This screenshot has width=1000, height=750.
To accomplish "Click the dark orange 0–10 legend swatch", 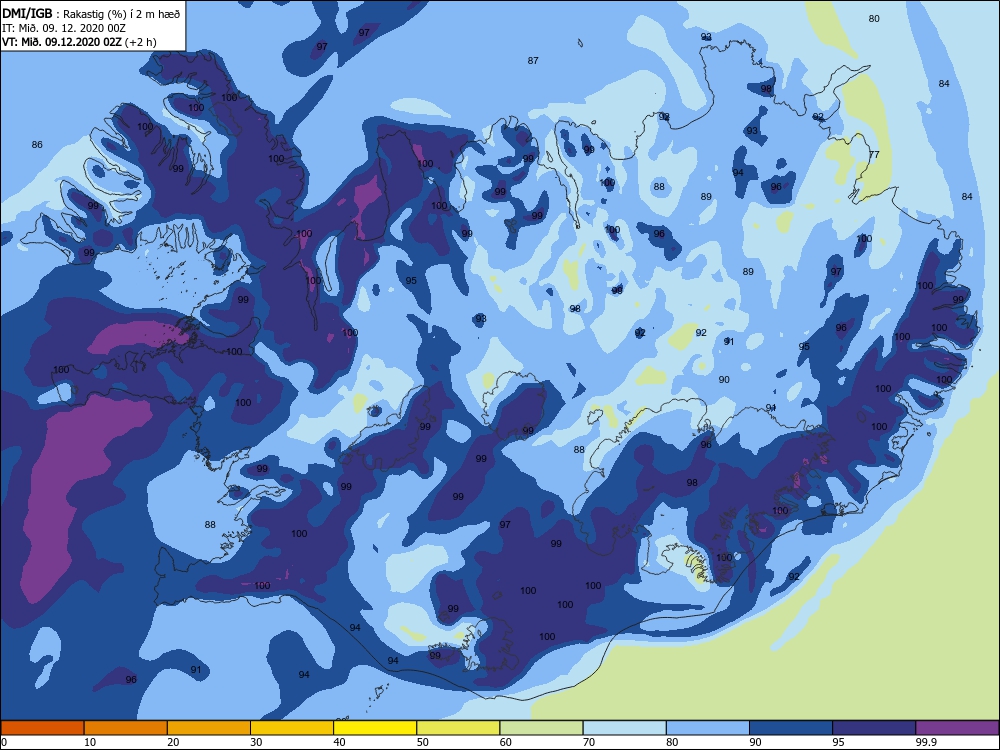I will [42, 728].
